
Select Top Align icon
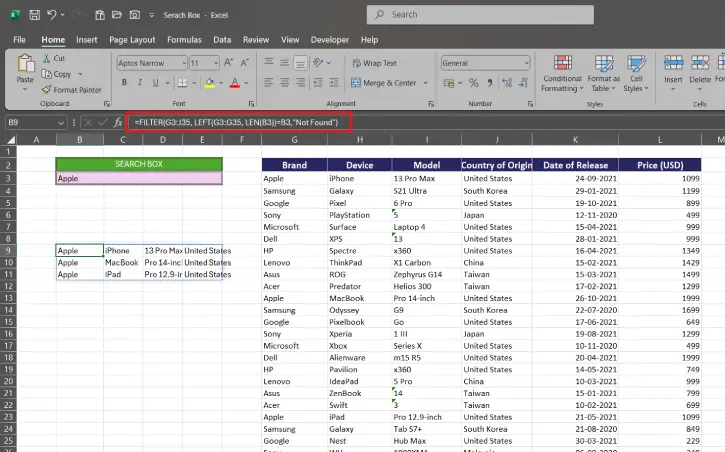pyautogui.click(x=269, y=62)
